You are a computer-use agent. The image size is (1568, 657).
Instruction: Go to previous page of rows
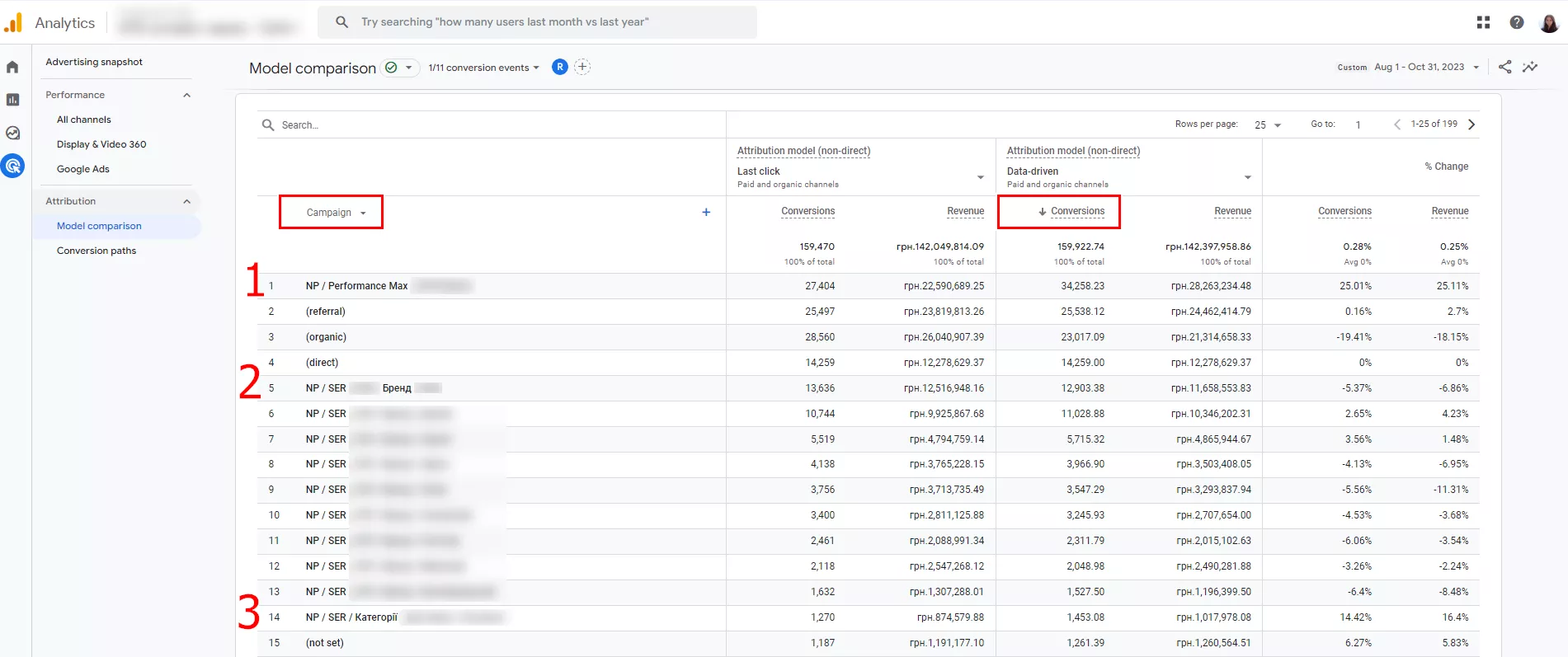pos(1396,124)
